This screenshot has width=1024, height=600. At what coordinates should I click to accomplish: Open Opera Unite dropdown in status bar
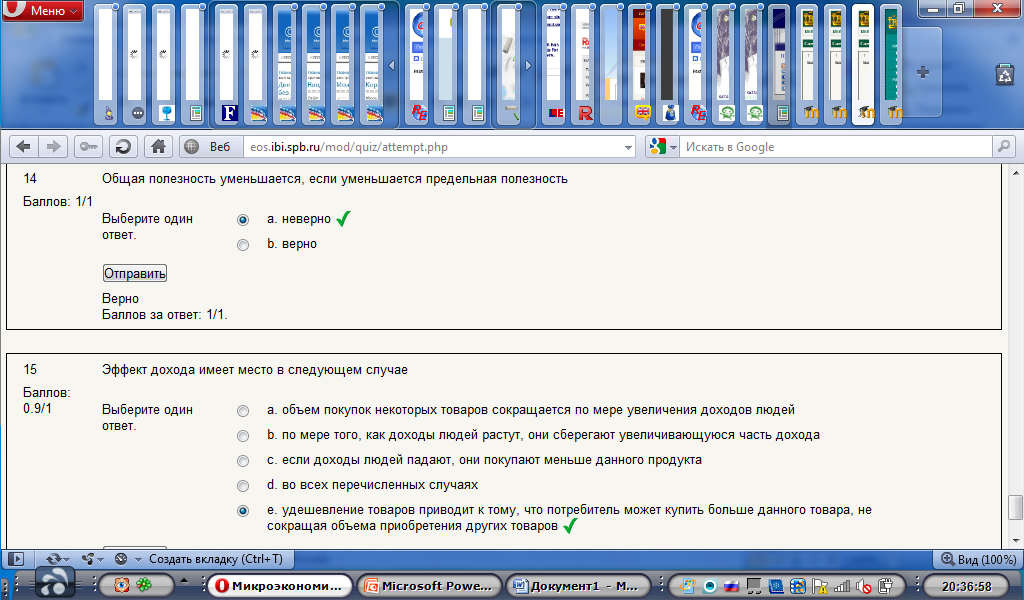click(93, 559)
